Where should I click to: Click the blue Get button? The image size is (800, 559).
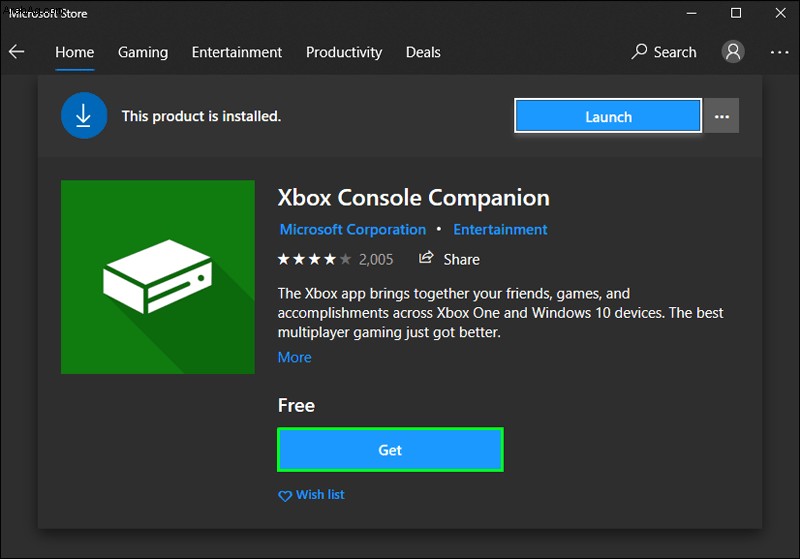pos(390,450)
